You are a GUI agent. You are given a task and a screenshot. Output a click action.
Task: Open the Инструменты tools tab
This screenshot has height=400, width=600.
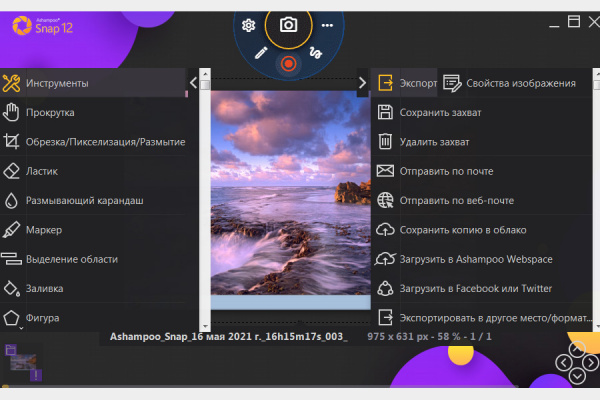pos(93,83)
